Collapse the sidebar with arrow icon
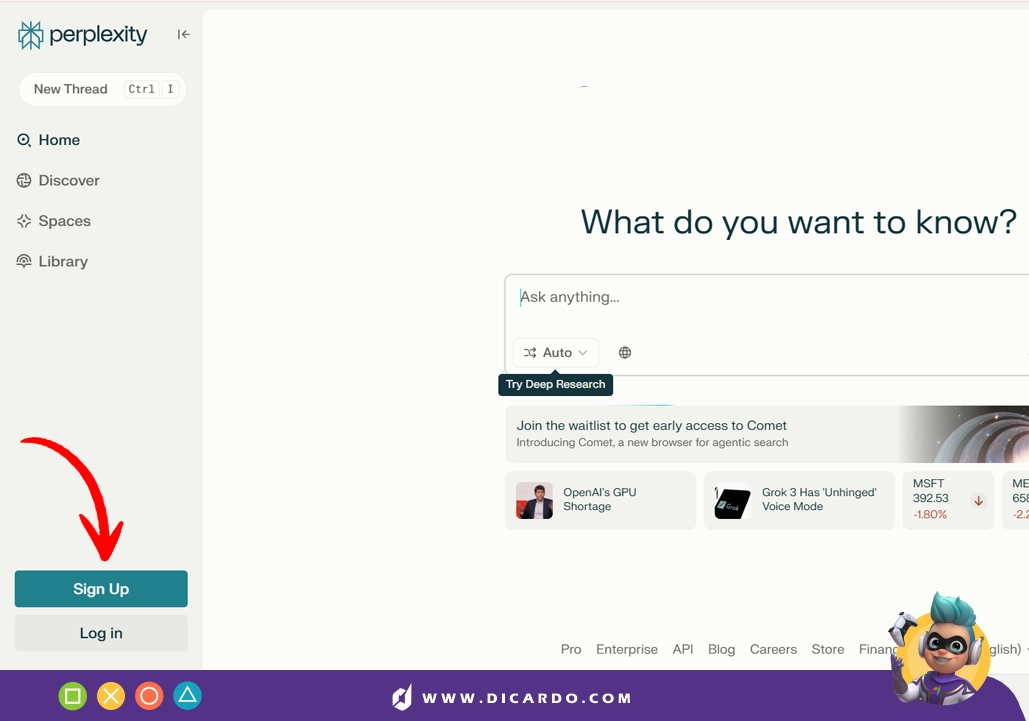The image size is (1029, 721). pyautogui.click(x=183, y=34)
